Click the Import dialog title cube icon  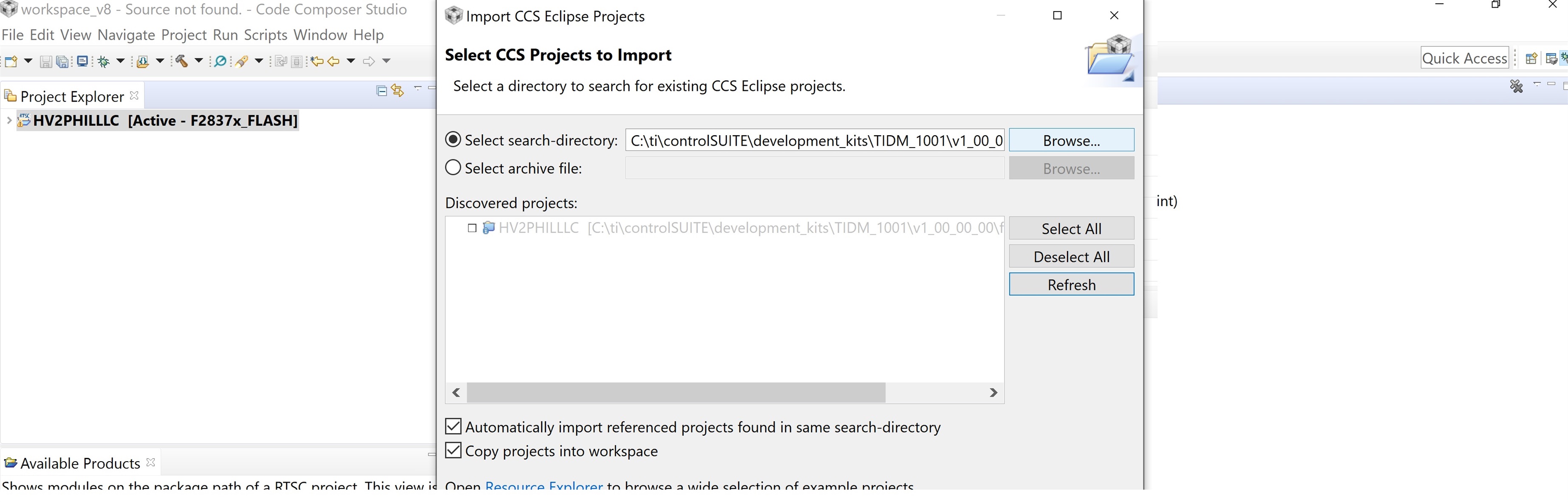tap(453, 15)
